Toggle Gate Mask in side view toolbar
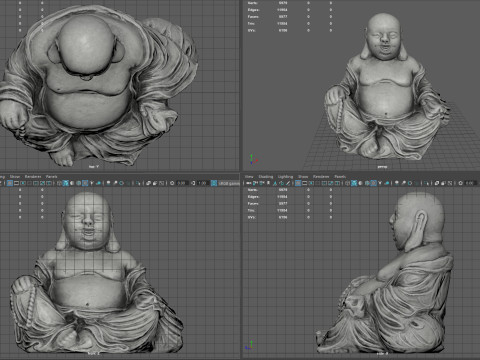 tap(317, 183)
